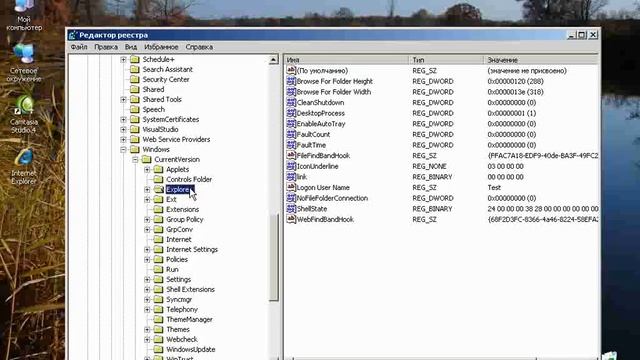This screenshot has height=360, width=640.
Task: Click the Web Service Providers folder icon
Action: click(x=135, y=139)
